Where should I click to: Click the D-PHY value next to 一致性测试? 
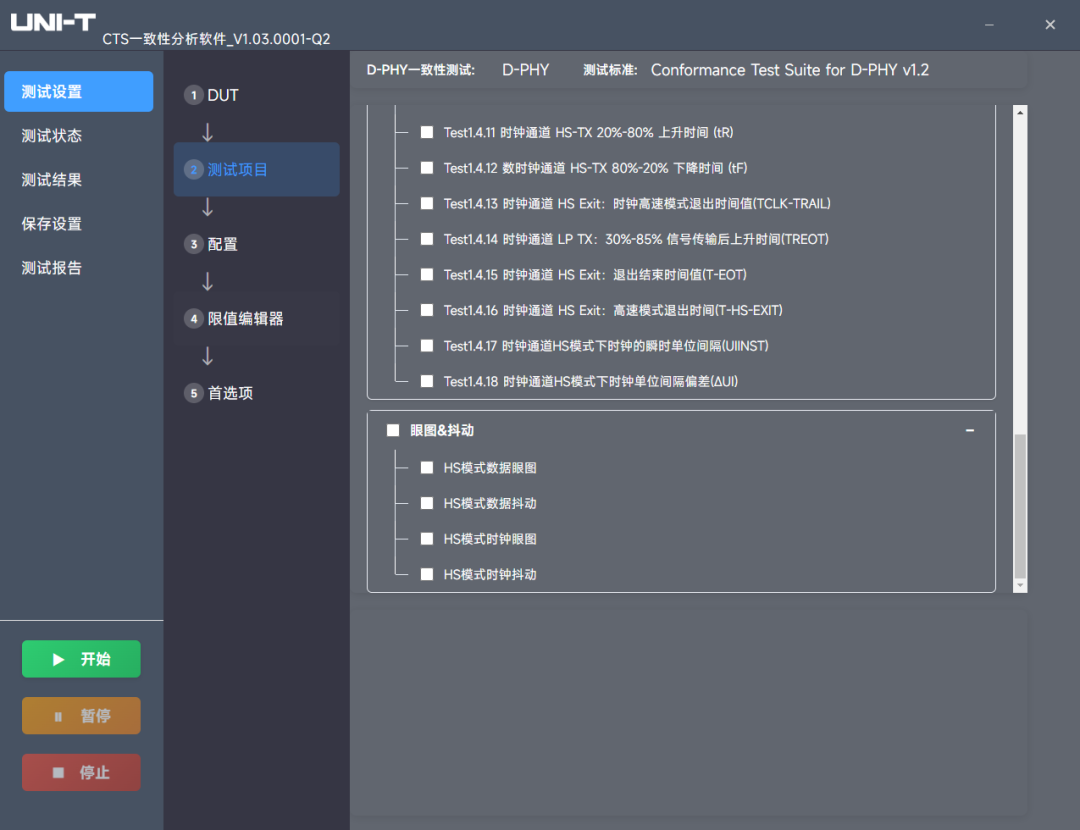[526, 70]
